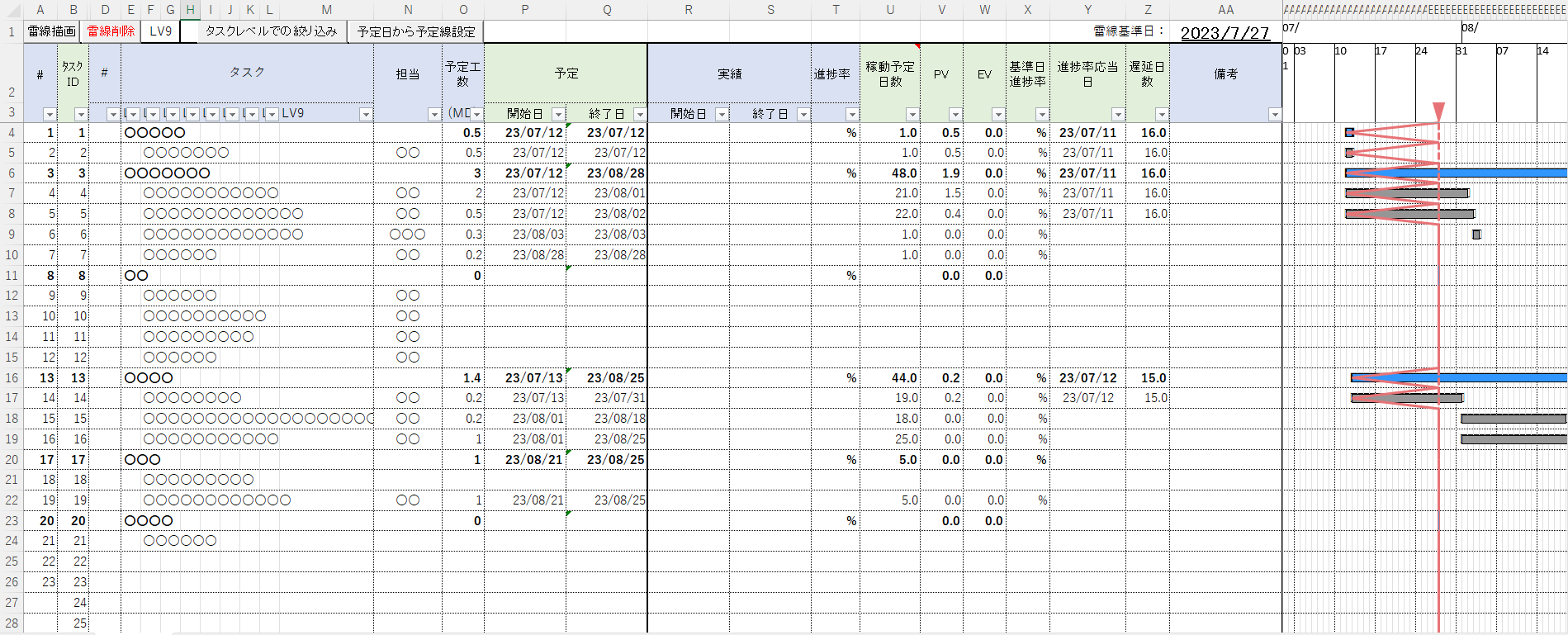The image size is (1568, 635).
Task: Select the cell showing 23/08/28 in row 6
Action: (x=607, y=173)
